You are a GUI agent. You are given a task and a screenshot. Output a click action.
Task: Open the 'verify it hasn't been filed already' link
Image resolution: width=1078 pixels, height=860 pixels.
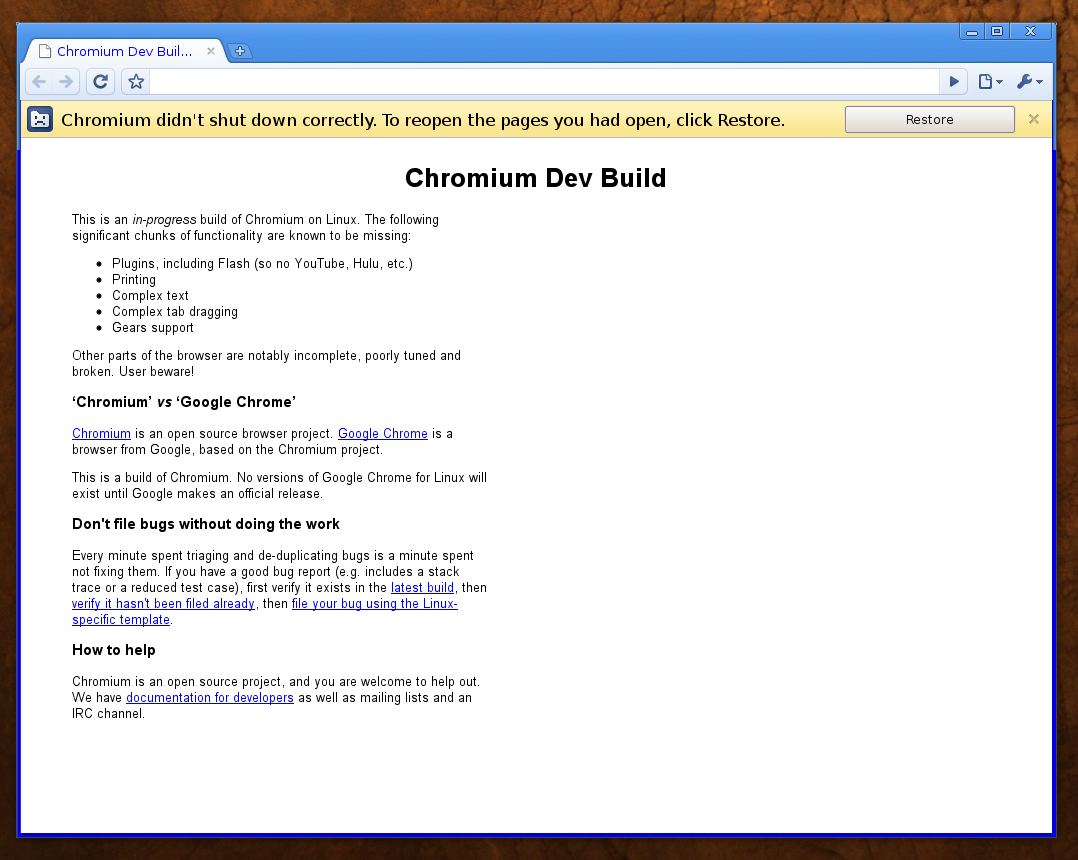[x=163, y=604]
